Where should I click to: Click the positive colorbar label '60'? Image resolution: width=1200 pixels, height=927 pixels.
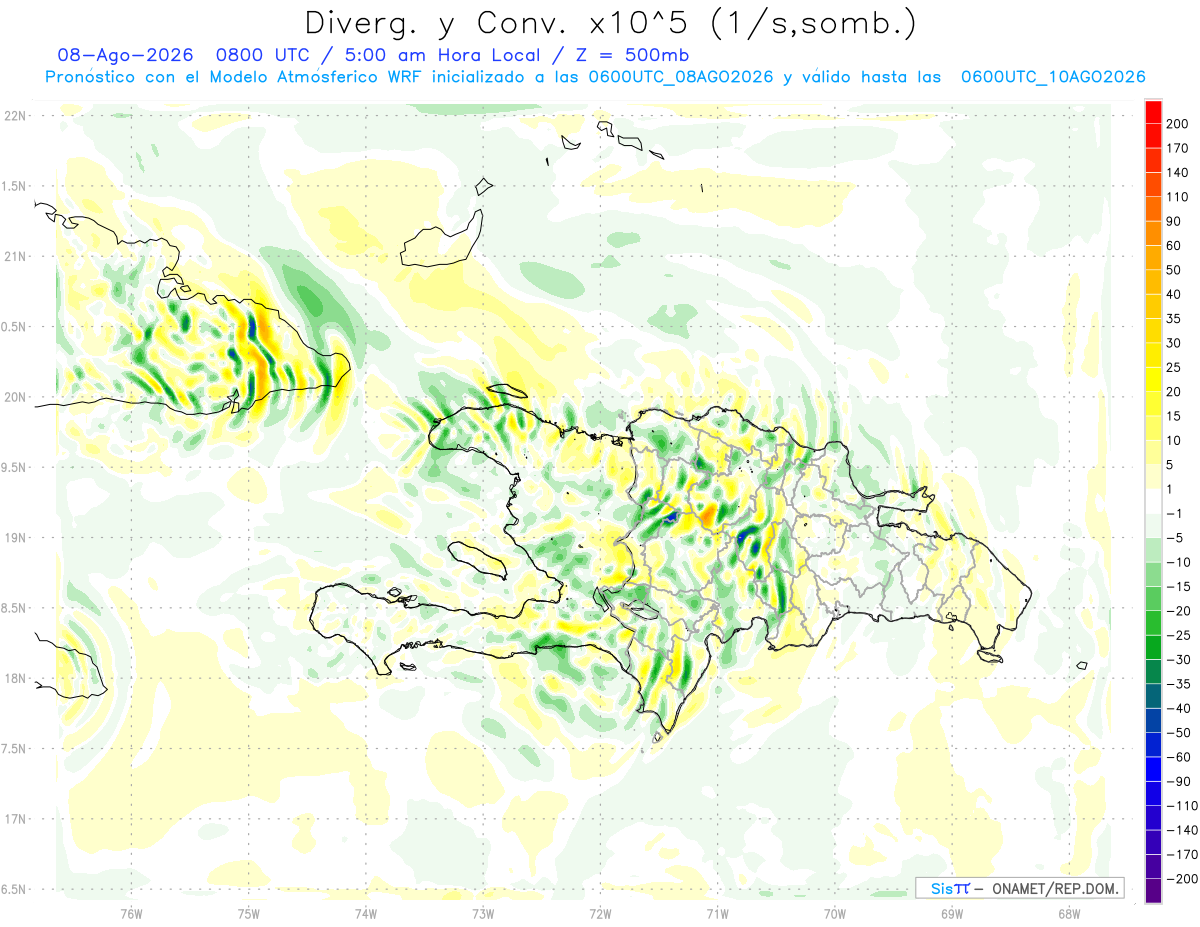point(1174,245)
